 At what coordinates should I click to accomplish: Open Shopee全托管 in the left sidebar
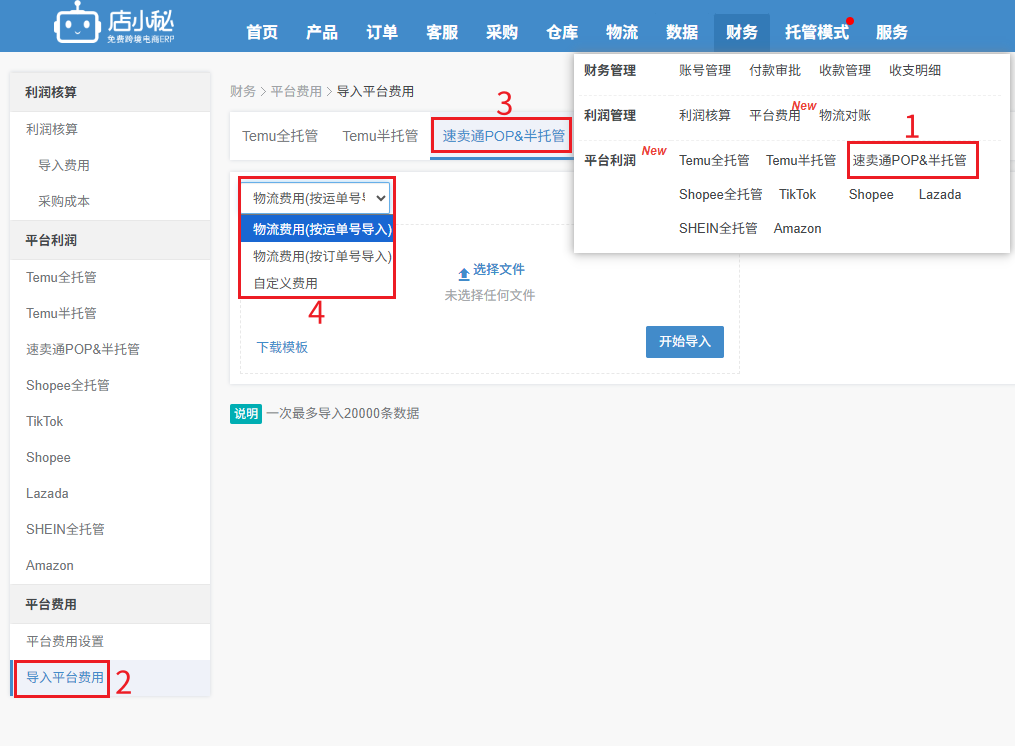(68, 385)
